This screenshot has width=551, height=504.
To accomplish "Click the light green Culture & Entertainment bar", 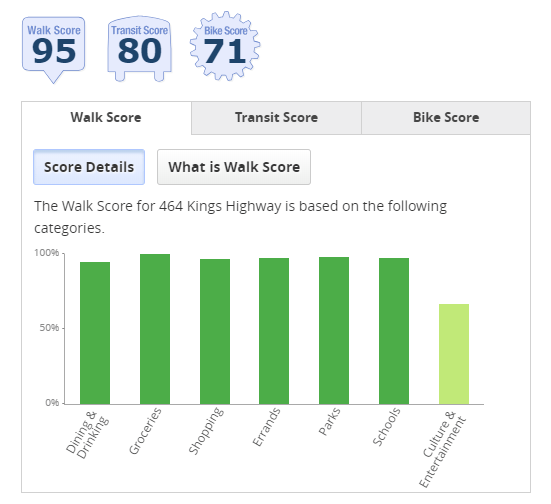I will (x=454, y=354).
